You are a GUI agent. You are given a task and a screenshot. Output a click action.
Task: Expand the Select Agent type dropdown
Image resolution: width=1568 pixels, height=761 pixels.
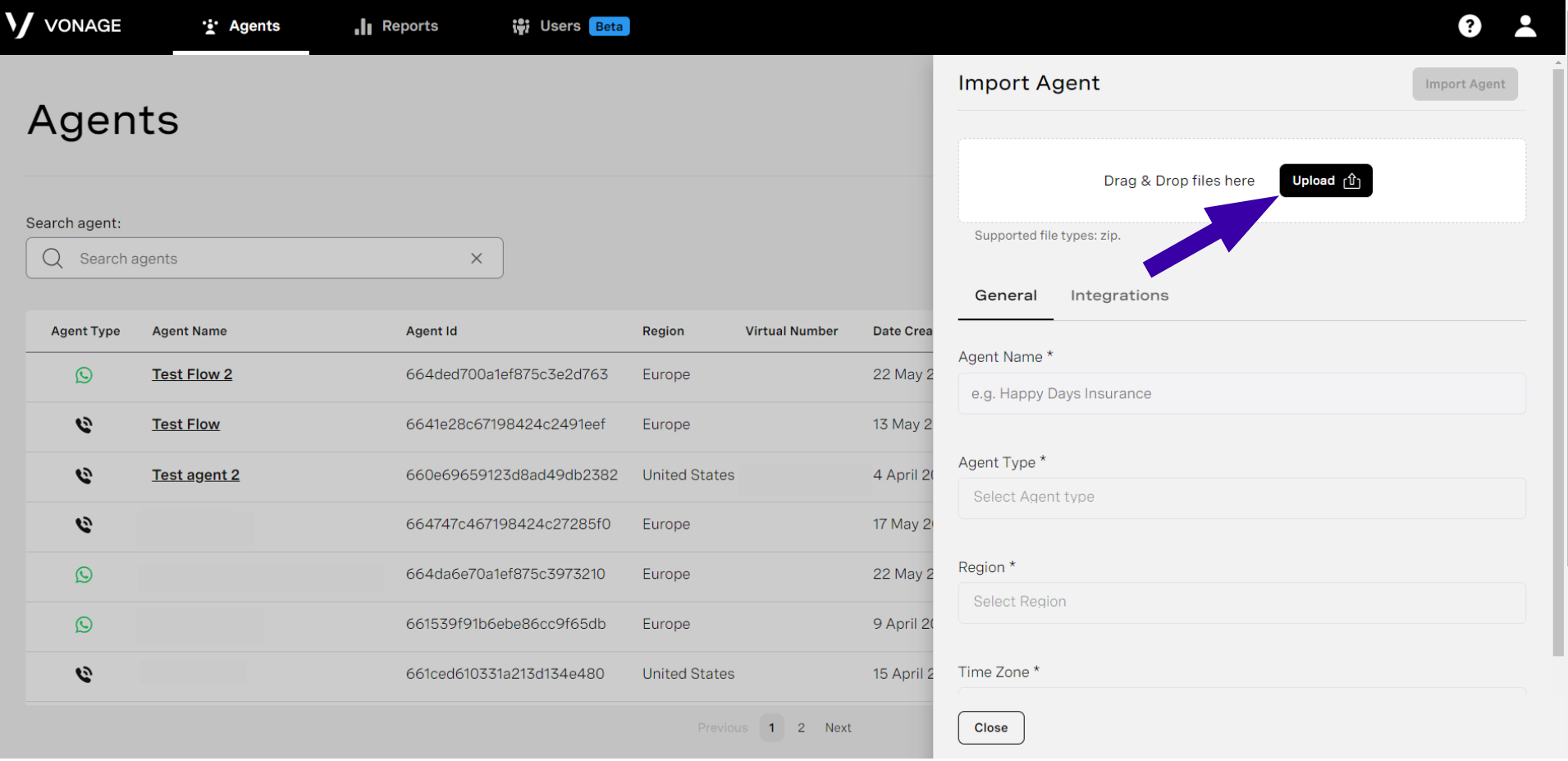click(1242, 497)
